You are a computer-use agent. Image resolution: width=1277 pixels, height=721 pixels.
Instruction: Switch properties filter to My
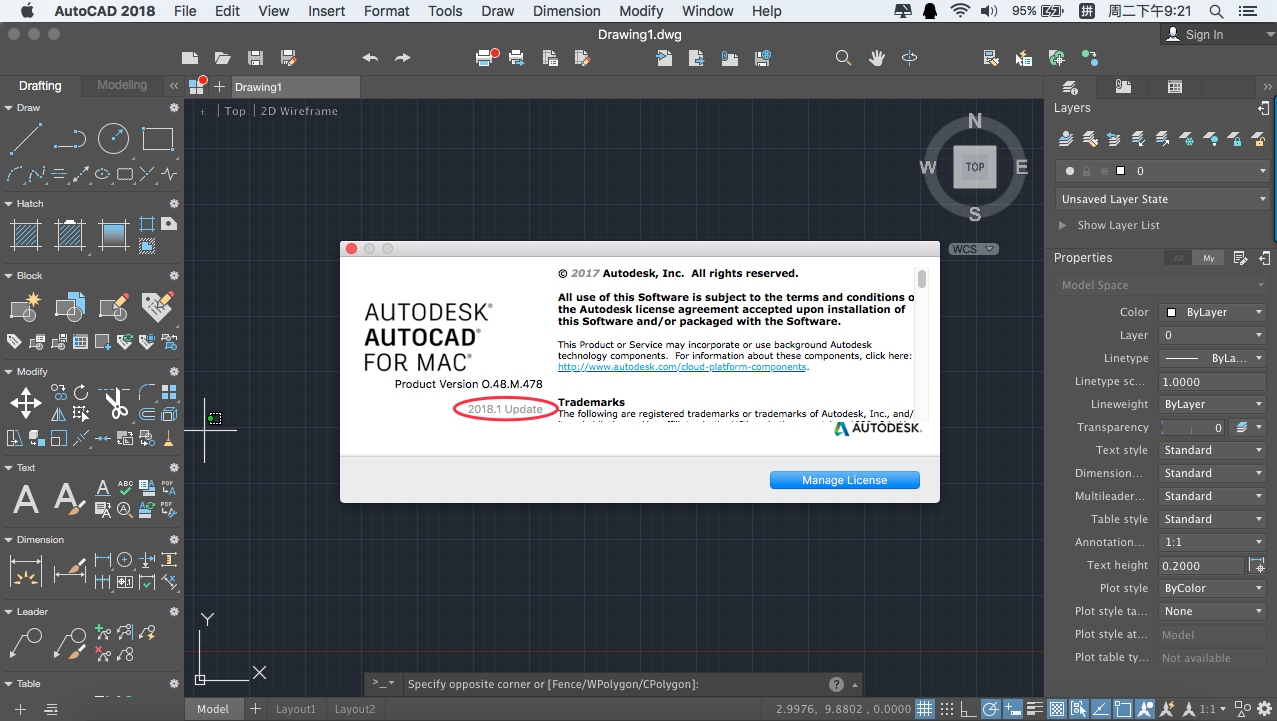[1208, 258]
